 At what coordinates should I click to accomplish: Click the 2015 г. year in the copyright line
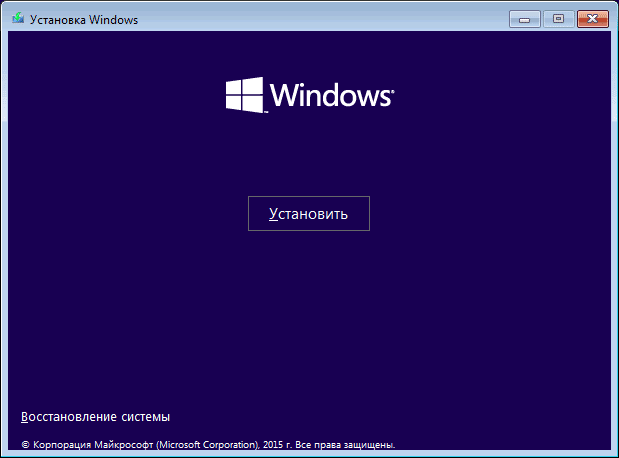click(276, 443)
